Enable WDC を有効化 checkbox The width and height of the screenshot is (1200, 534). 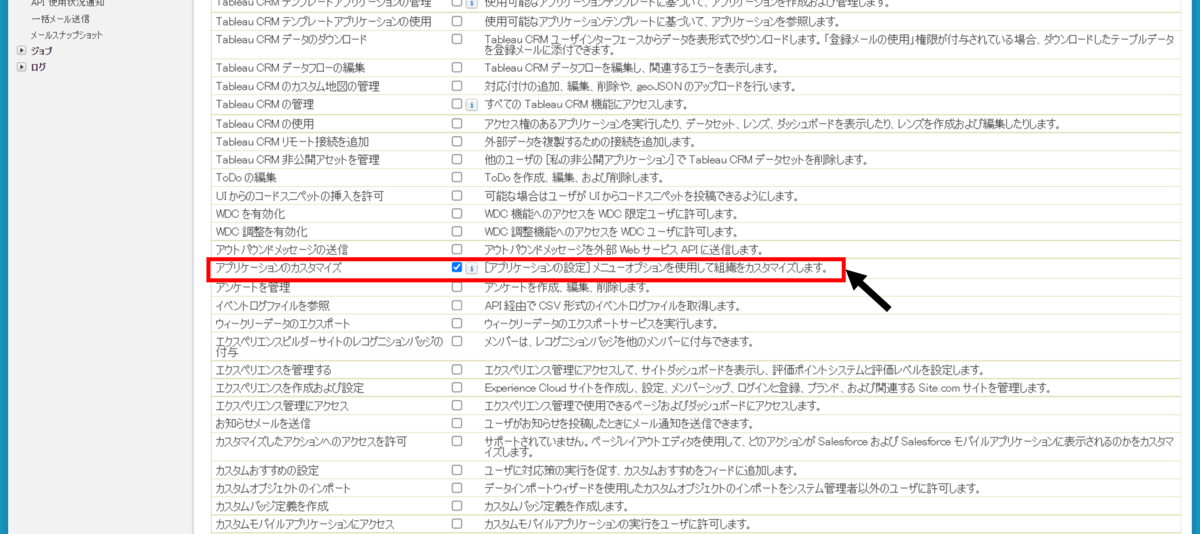tap(457, 213)
